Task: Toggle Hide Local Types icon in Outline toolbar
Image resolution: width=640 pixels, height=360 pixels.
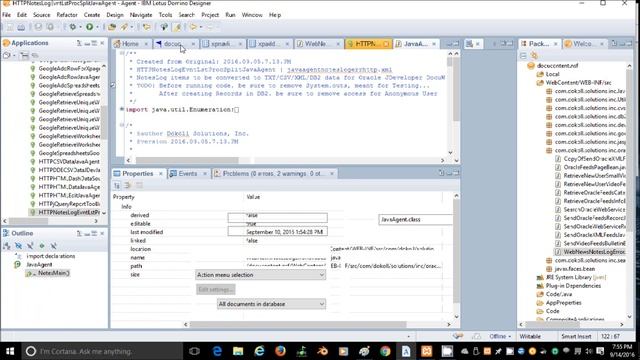Action: (53, 246)
